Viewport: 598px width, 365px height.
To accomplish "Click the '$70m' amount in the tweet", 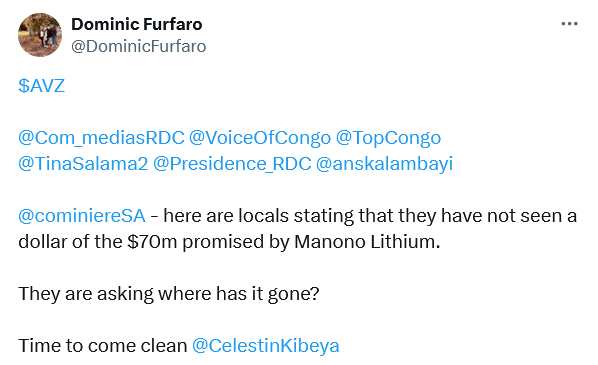I will pyautogui.click(x=152, y=242).
